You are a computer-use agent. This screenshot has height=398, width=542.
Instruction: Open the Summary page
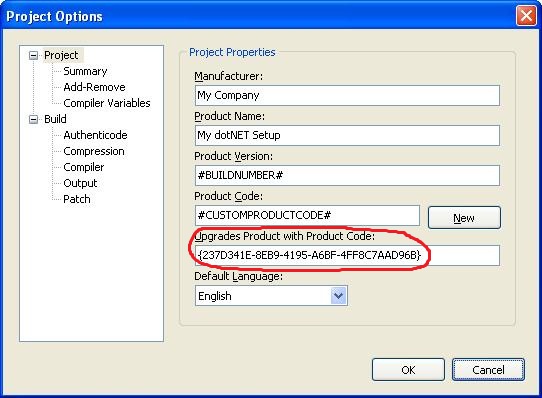pos(85,71)
